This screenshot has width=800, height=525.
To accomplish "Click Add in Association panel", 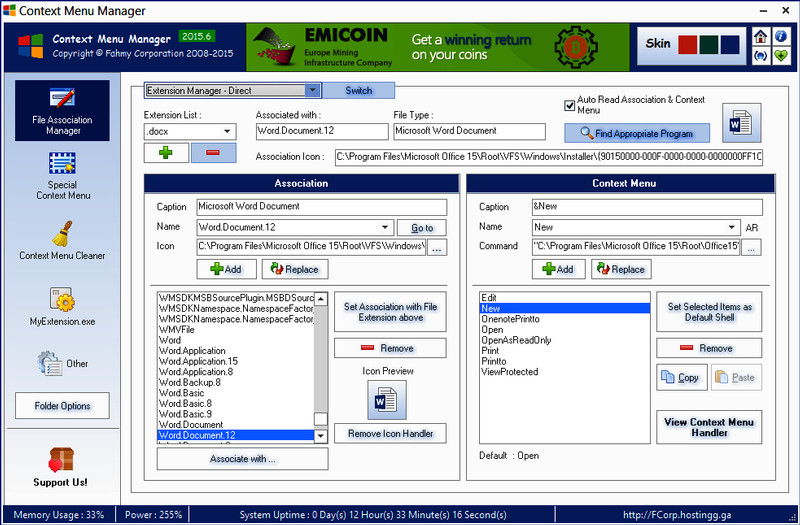I will [x=227, y=269].
